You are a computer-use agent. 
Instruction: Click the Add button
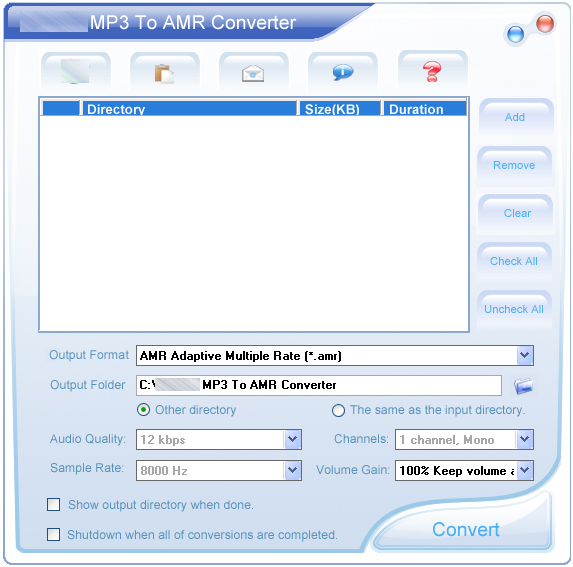click(515, 117)
